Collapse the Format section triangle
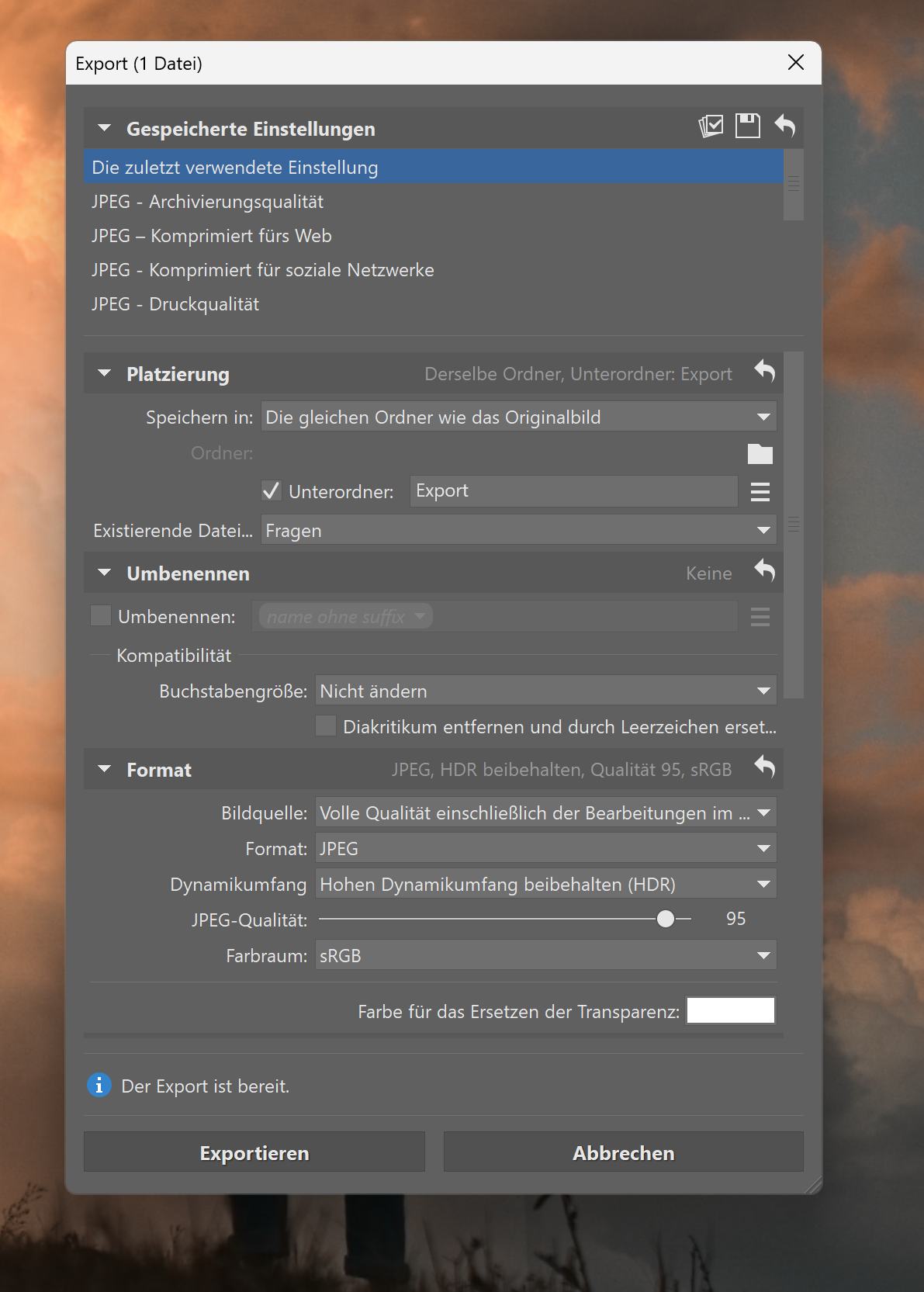 105,769
